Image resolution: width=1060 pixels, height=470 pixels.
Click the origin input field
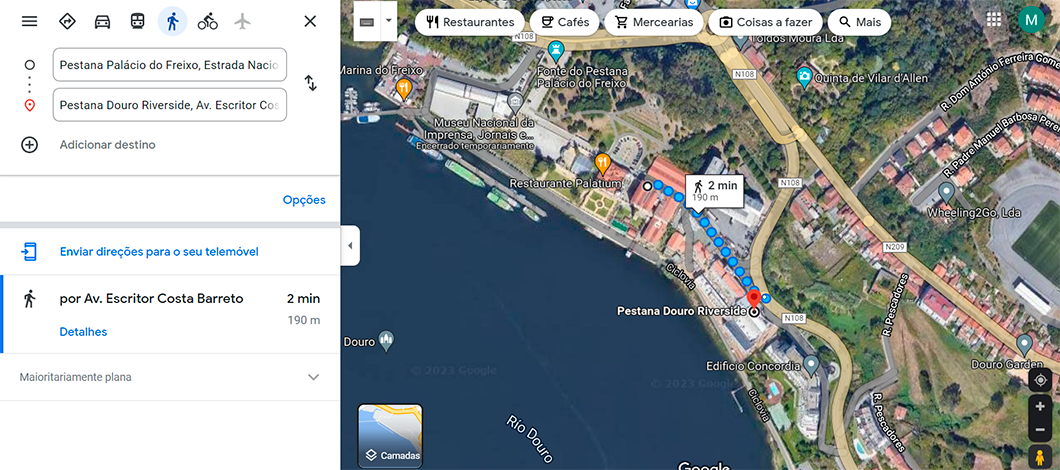point(169,65)
